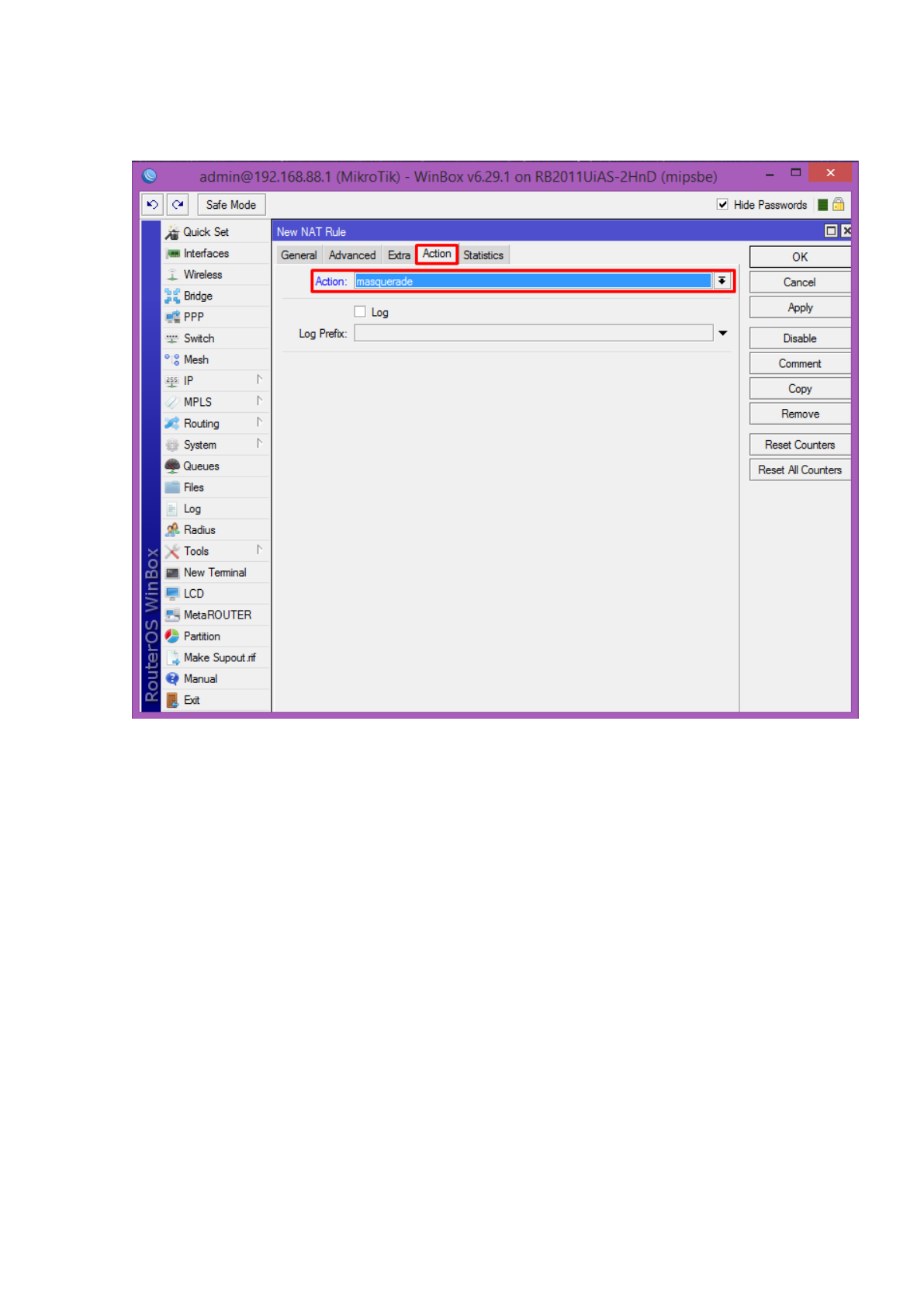Screen dimensions: 924x1307
Task: Open the Radius icon
Action: pos(172,530)
